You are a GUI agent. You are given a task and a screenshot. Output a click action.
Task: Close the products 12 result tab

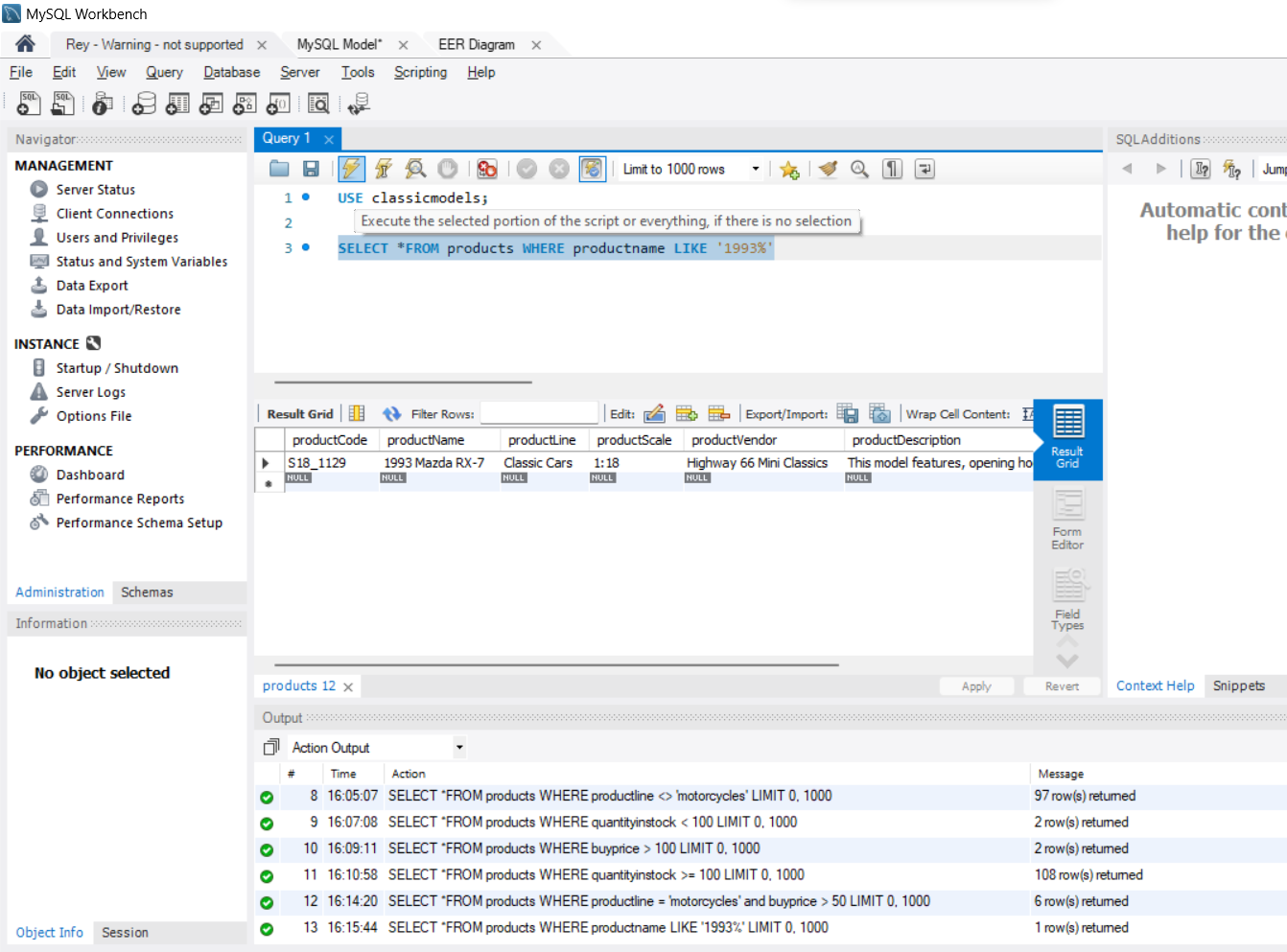pos(348,686)
